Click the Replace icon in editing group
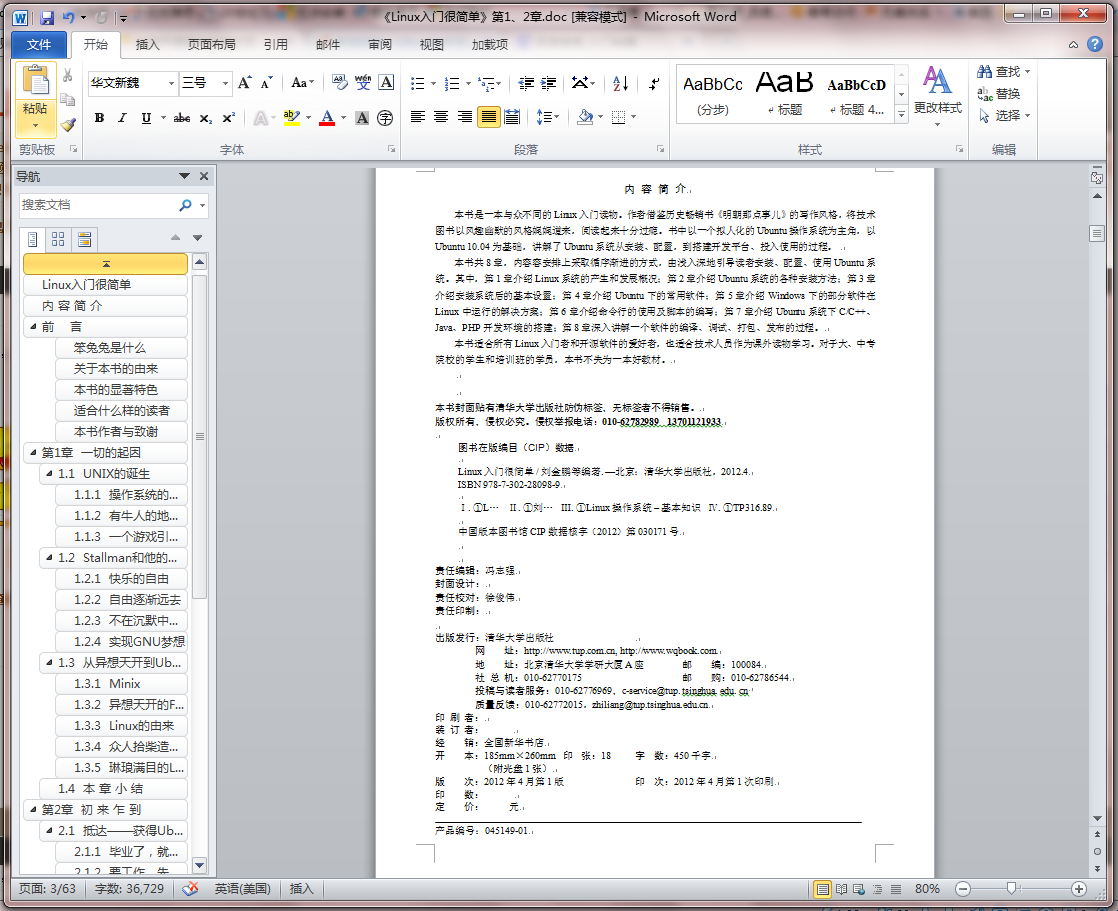1118x911 pixels. pyautogui.click(x=985, y=93)
